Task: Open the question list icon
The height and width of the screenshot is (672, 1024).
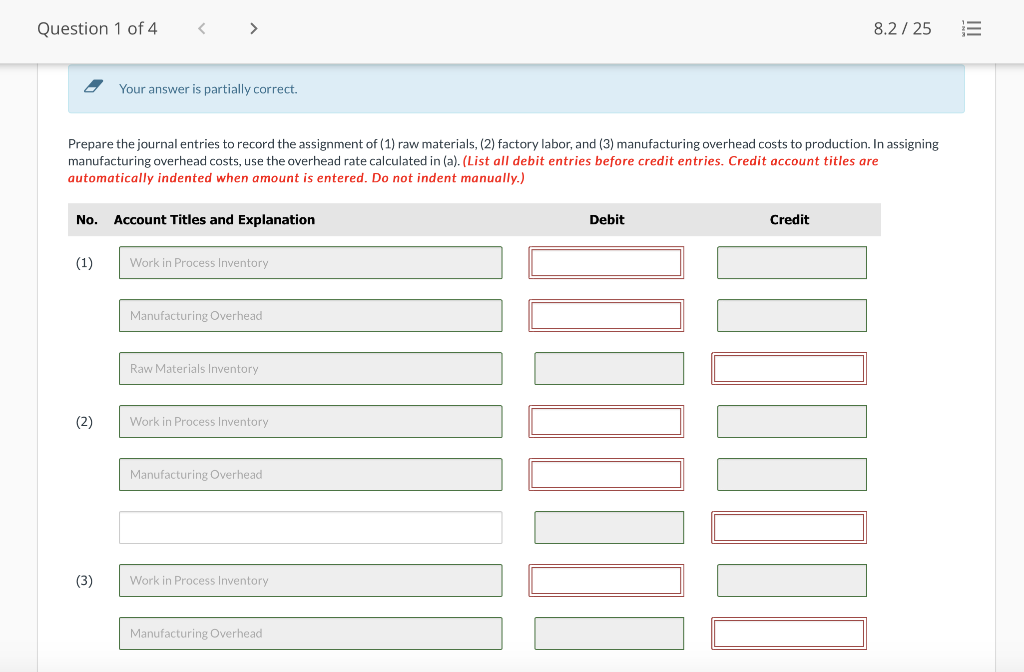Action: pos(971,28)
